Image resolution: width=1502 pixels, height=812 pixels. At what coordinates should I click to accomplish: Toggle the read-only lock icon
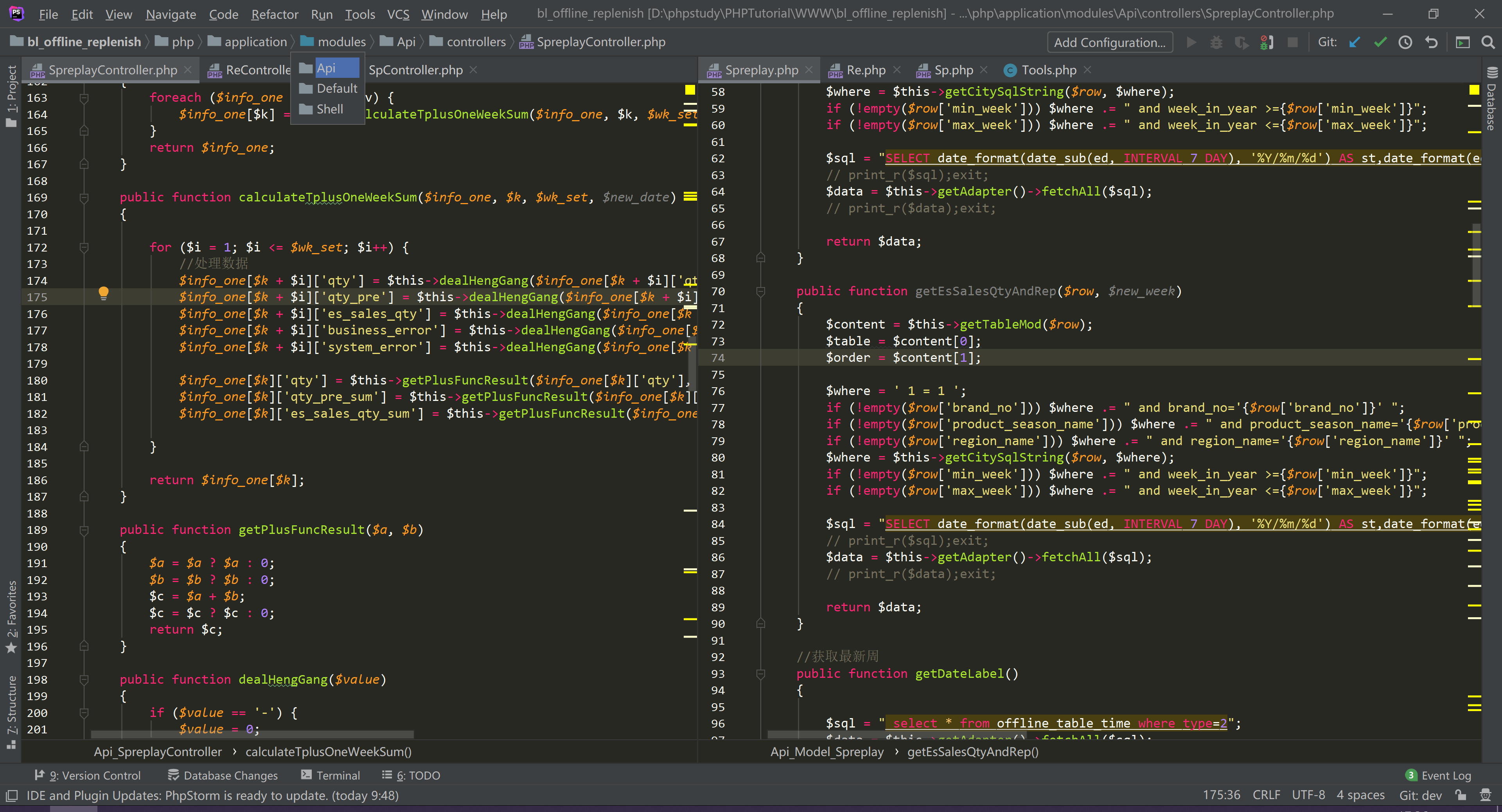point(1461,795)
